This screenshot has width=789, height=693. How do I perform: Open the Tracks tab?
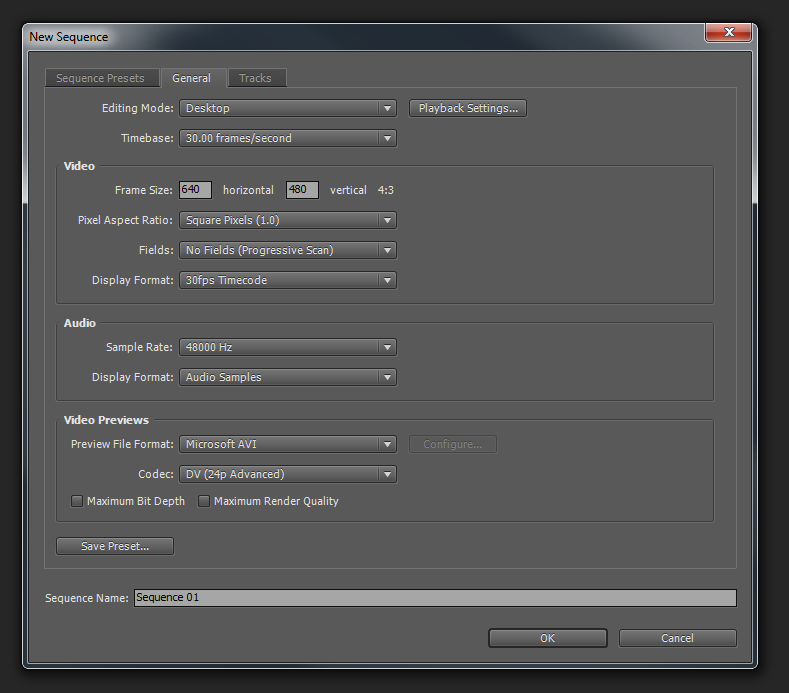255,78
